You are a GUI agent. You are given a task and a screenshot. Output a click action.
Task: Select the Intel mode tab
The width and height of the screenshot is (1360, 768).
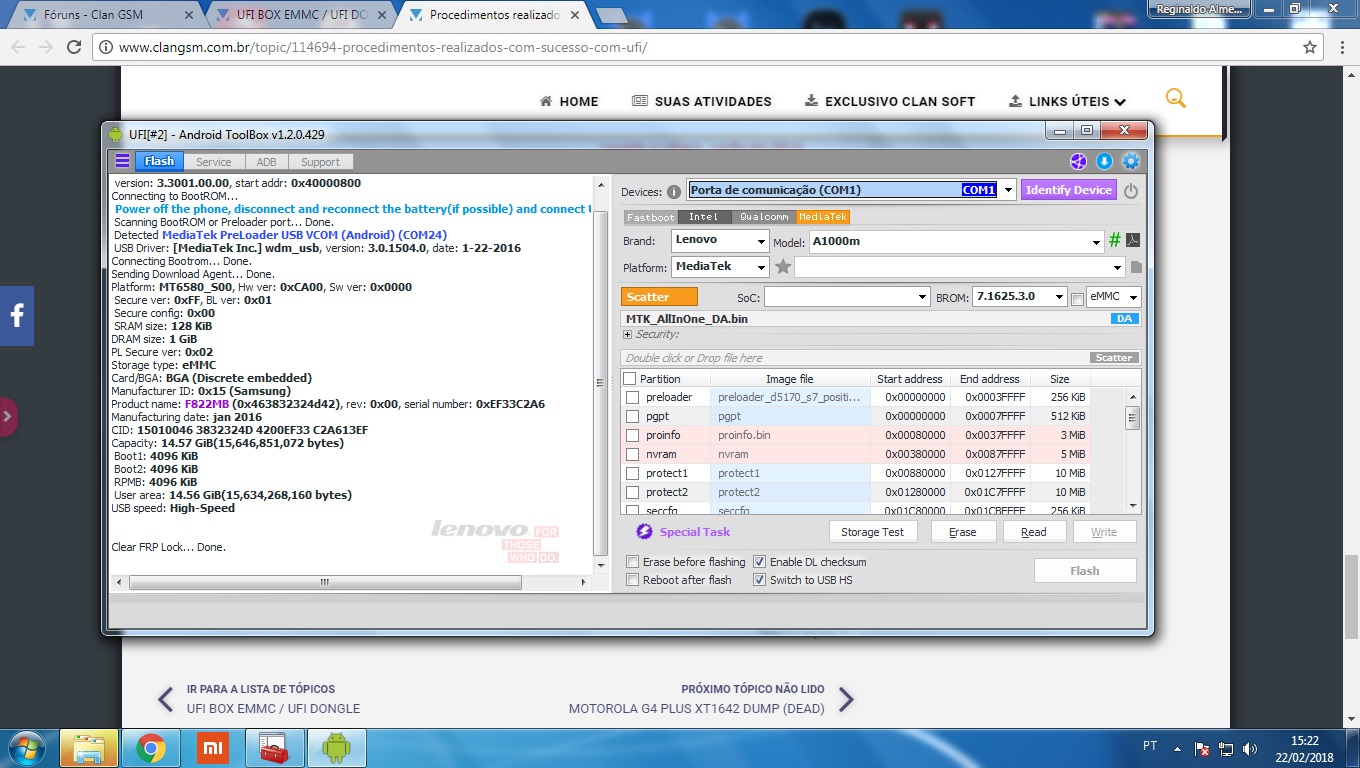704,217
